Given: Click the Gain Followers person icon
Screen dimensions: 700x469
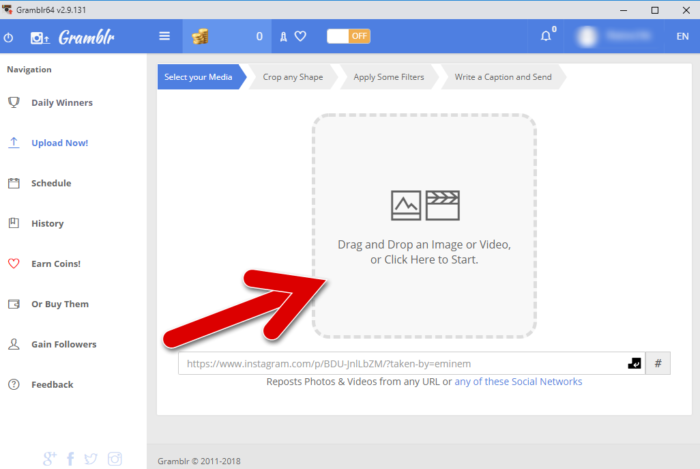Looking at the screenshot, I should coord(14,344).
